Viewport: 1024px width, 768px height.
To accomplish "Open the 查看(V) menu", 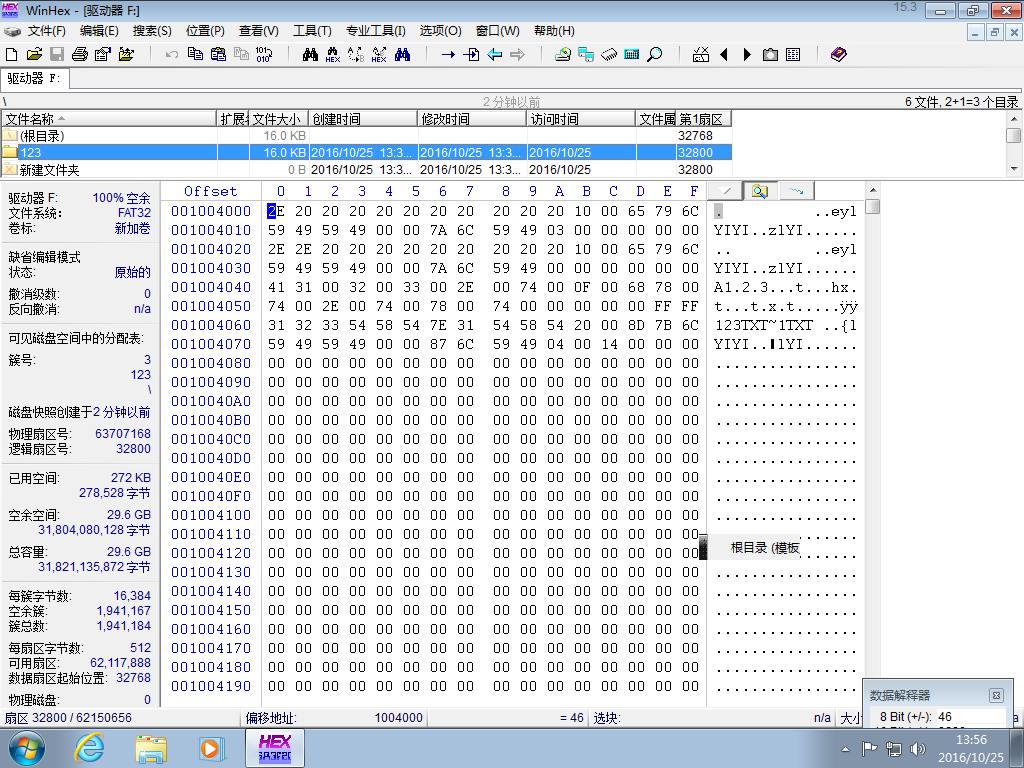I will 259,31.
